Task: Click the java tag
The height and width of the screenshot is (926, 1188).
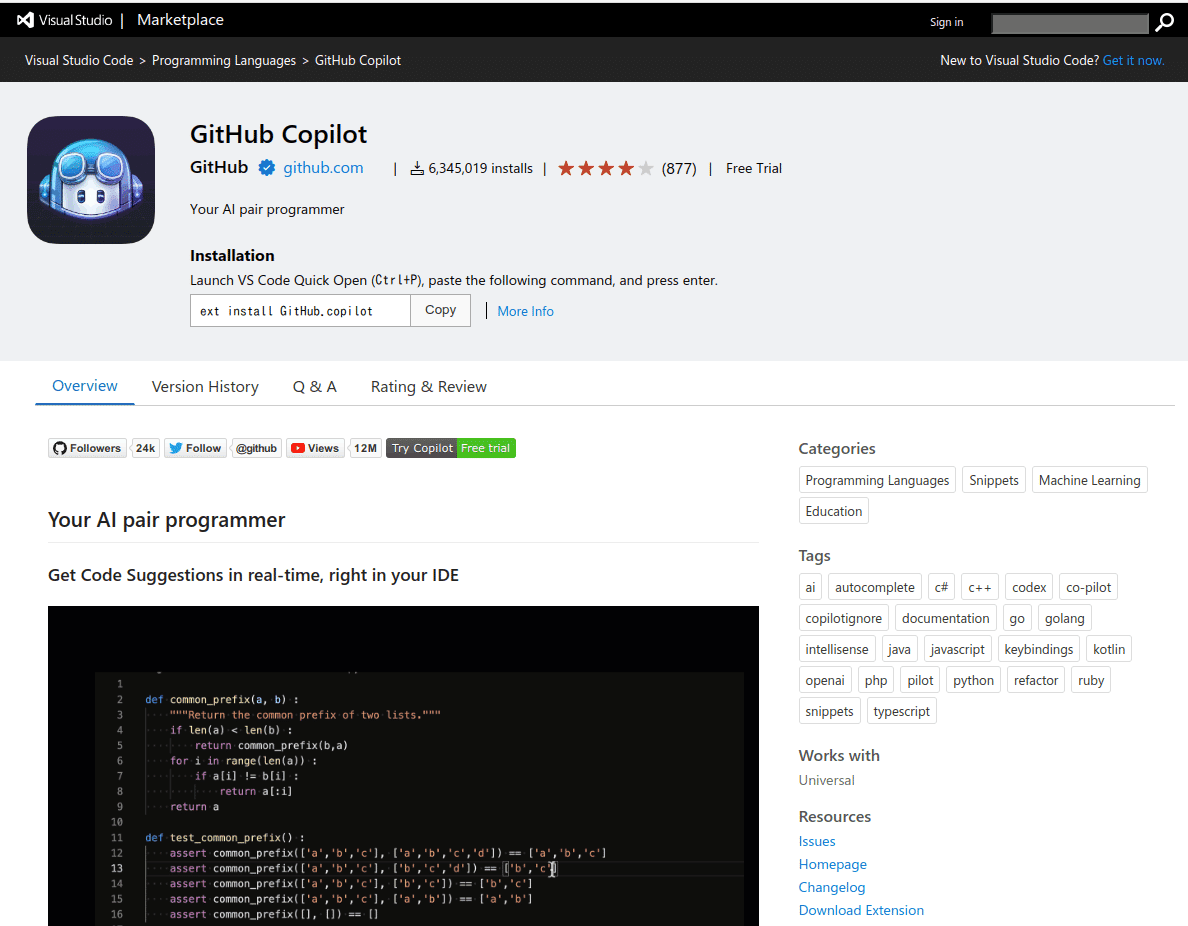Action: click(899, 649)
